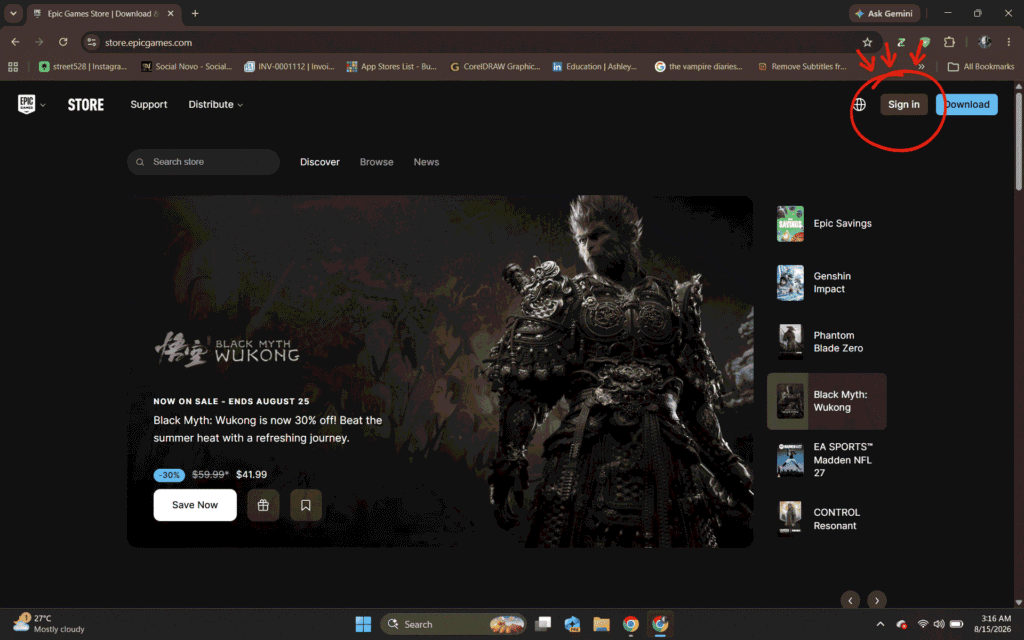Click the discounted price $41.99
Image resolution: width=1024 pixels, height=640 pixels.
pyautogui.click(x=251, y=475)
